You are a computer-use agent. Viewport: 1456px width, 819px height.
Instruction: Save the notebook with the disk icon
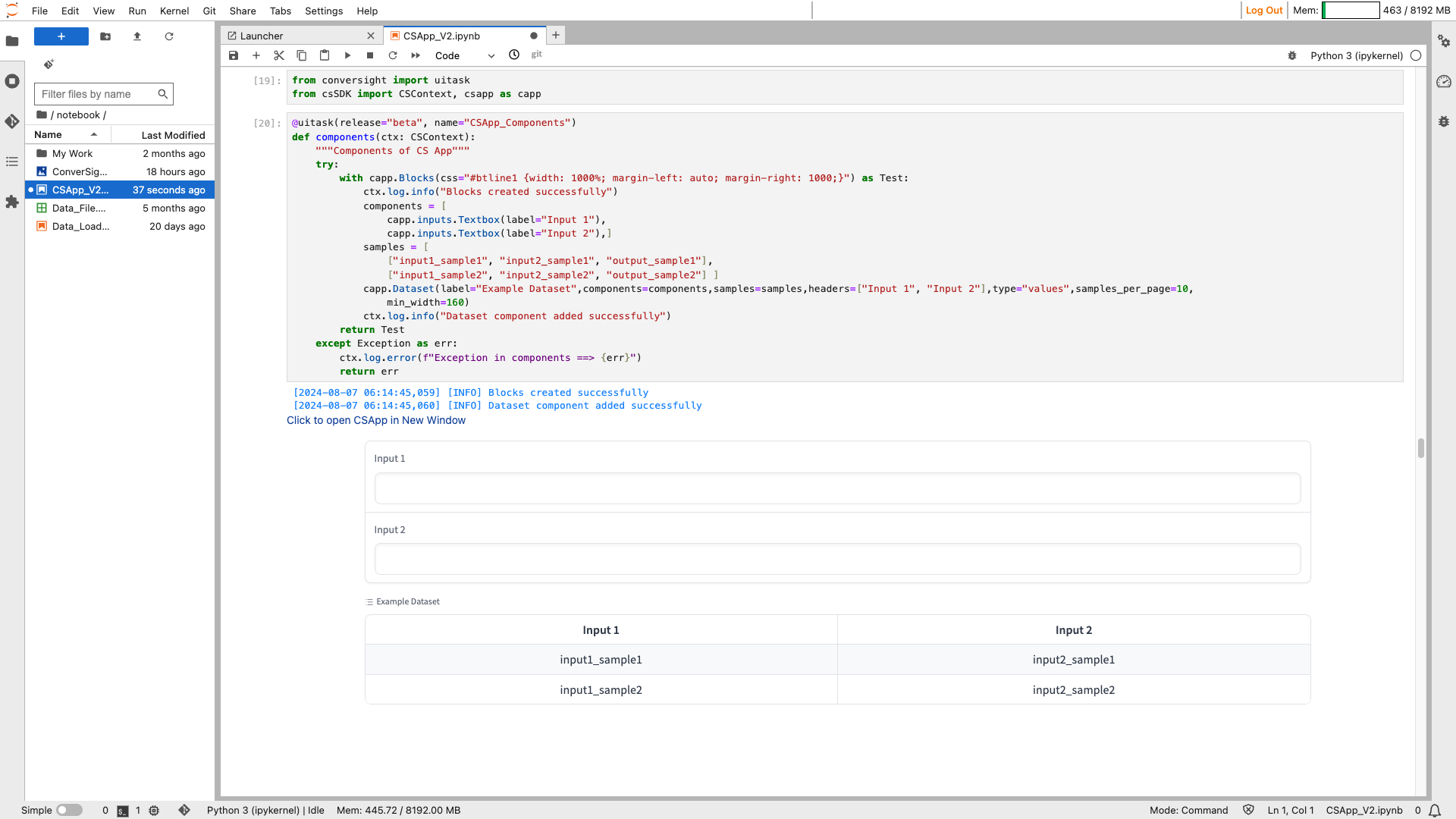point(234,55)
